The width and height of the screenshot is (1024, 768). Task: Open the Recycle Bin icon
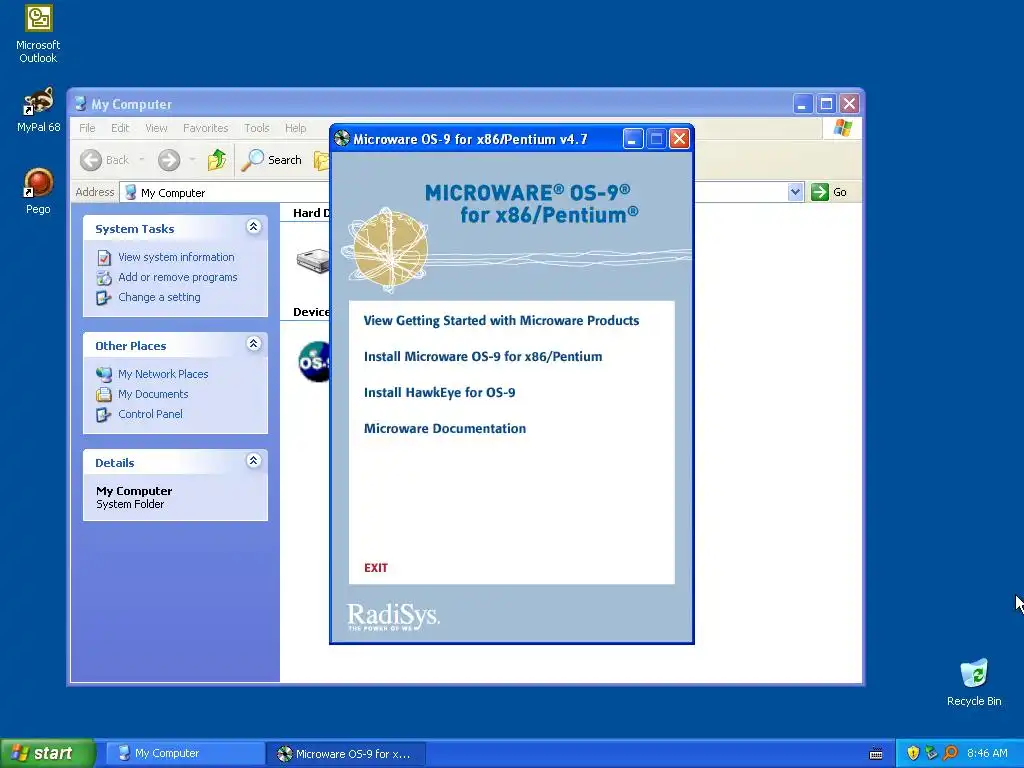[x=974, y=682]
